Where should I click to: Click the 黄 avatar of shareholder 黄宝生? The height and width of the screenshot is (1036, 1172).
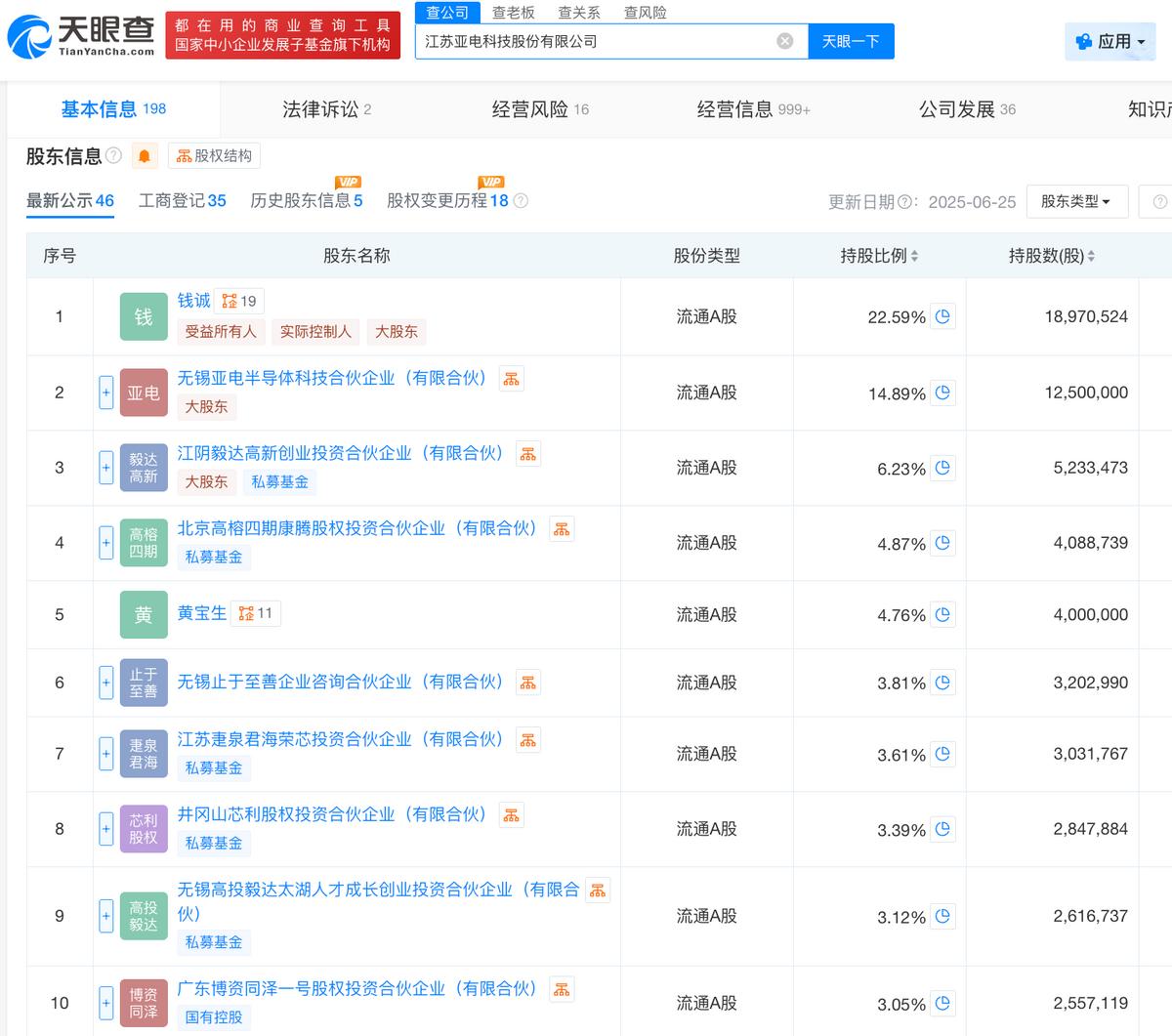144,614
